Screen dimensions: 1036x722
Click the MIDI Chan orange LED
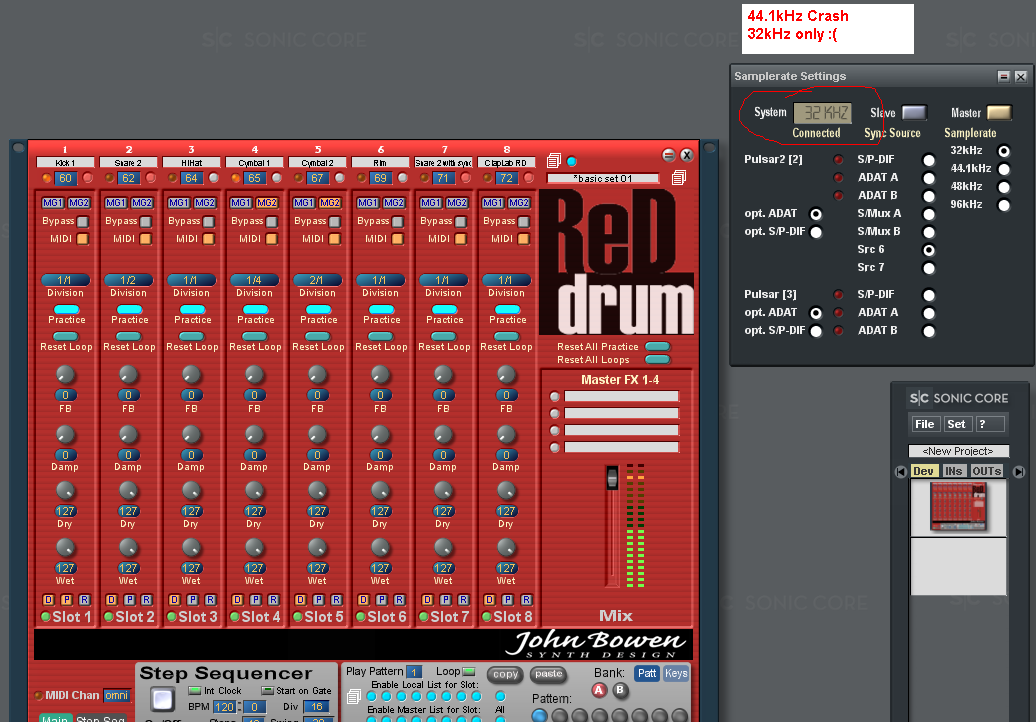(x=38, y=696)
